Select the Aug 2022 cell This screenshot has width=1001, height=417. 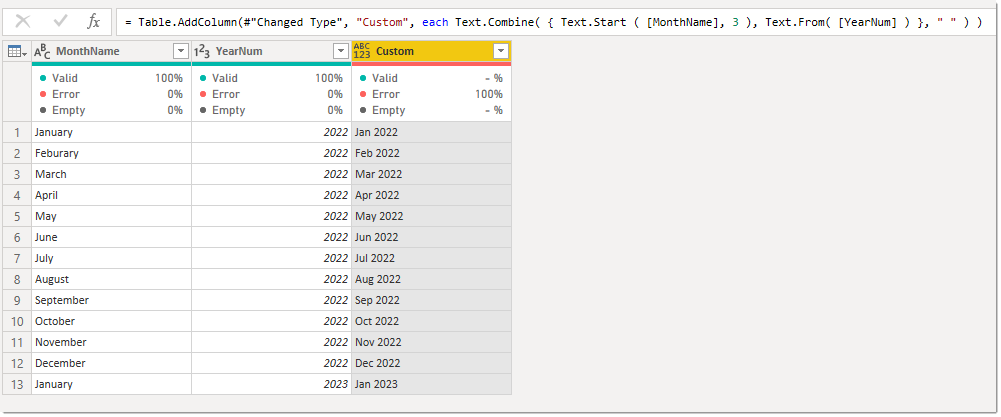pos(432,279)
